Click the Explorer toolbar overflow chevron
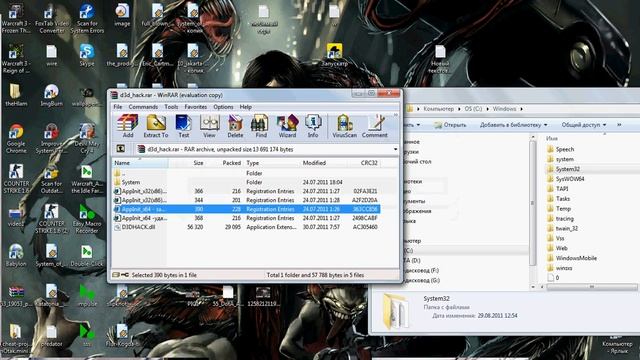This screenshot has width=640, height=360. click(x=619, y=125)
